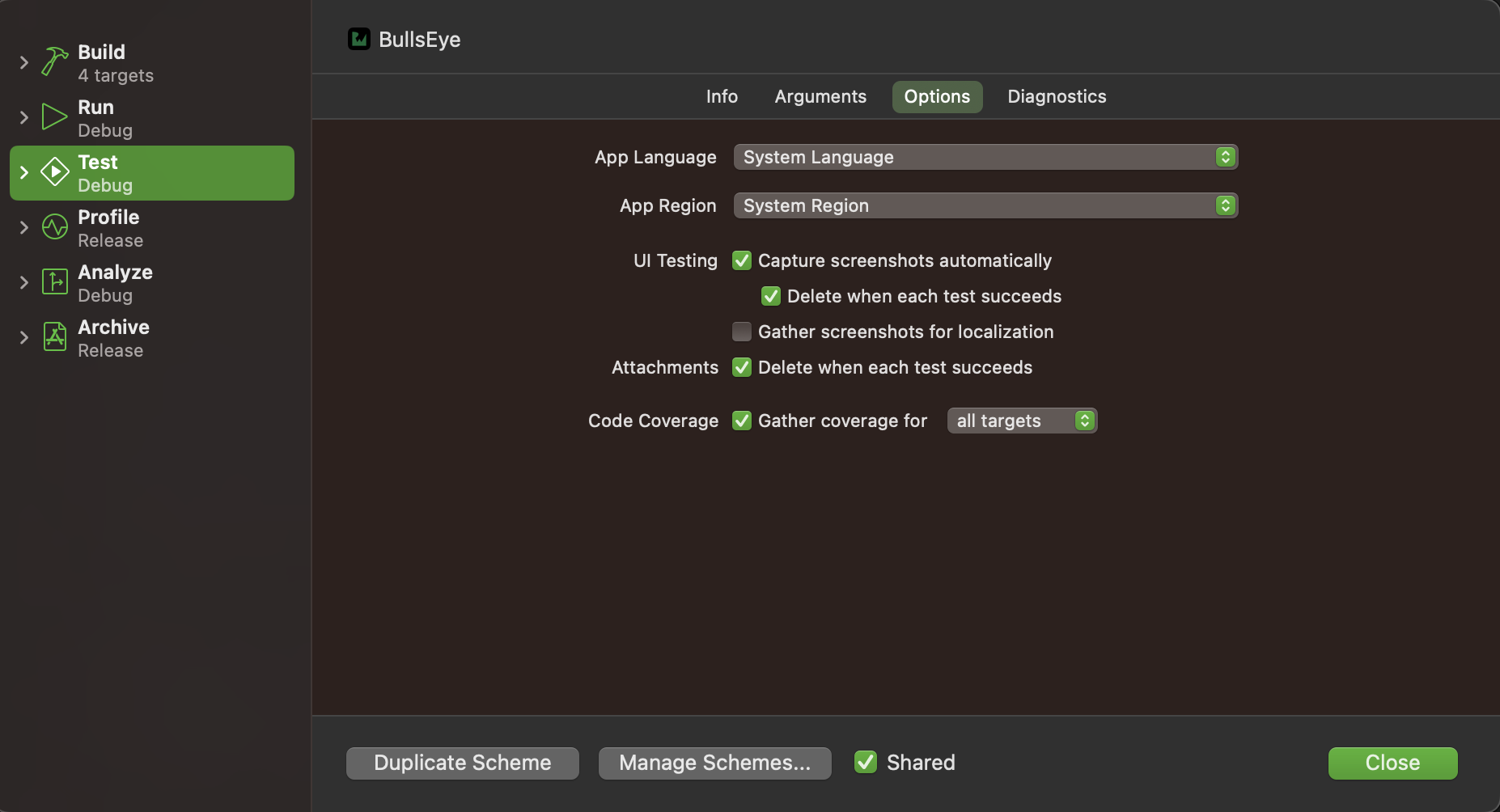This screenshot has height=812, width=1500.
Task: Switch to the Diagnostics tab
Action: [1057, 96]
